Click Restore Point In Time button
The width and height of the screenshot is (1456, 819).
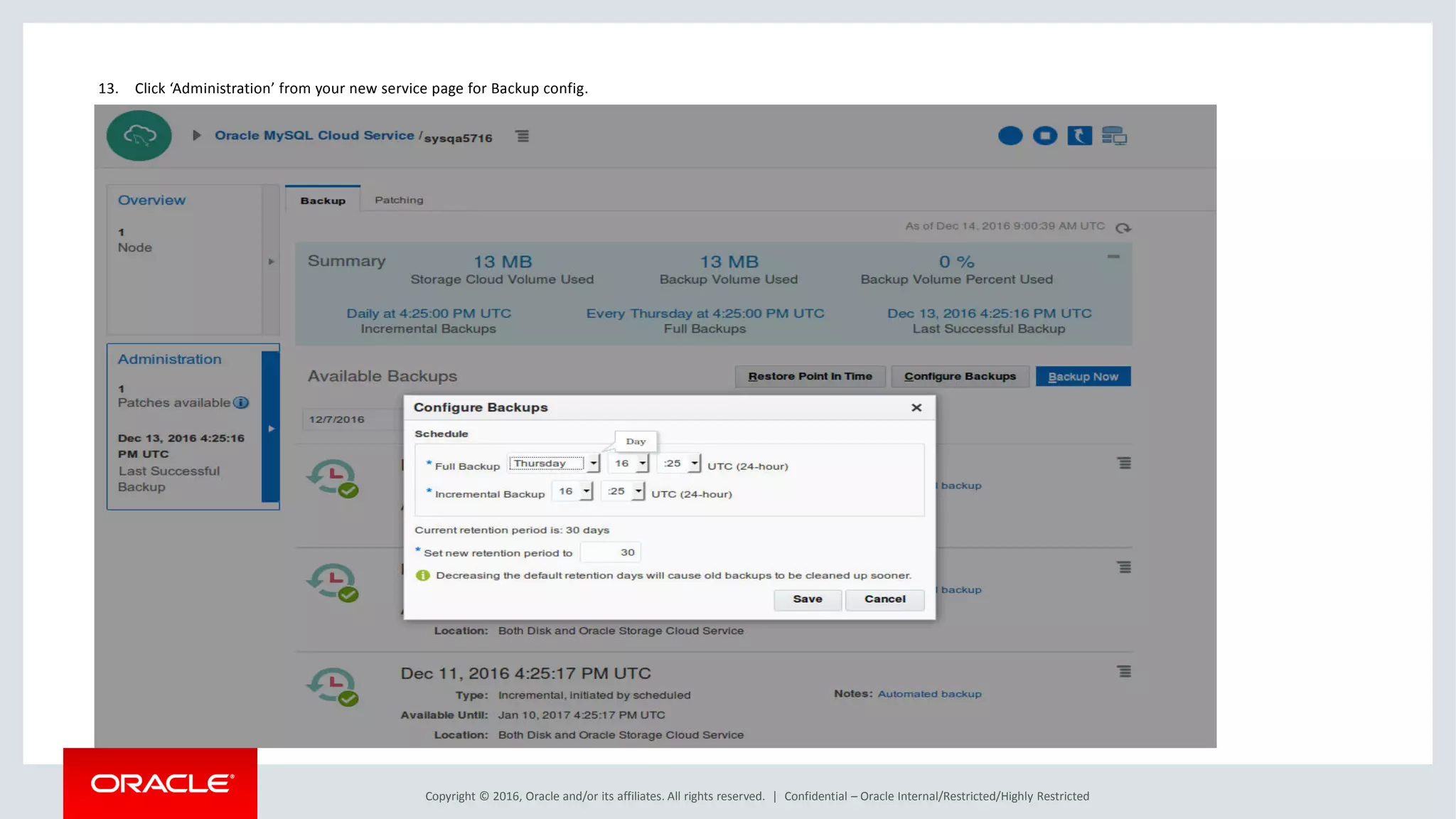point(810,376)
